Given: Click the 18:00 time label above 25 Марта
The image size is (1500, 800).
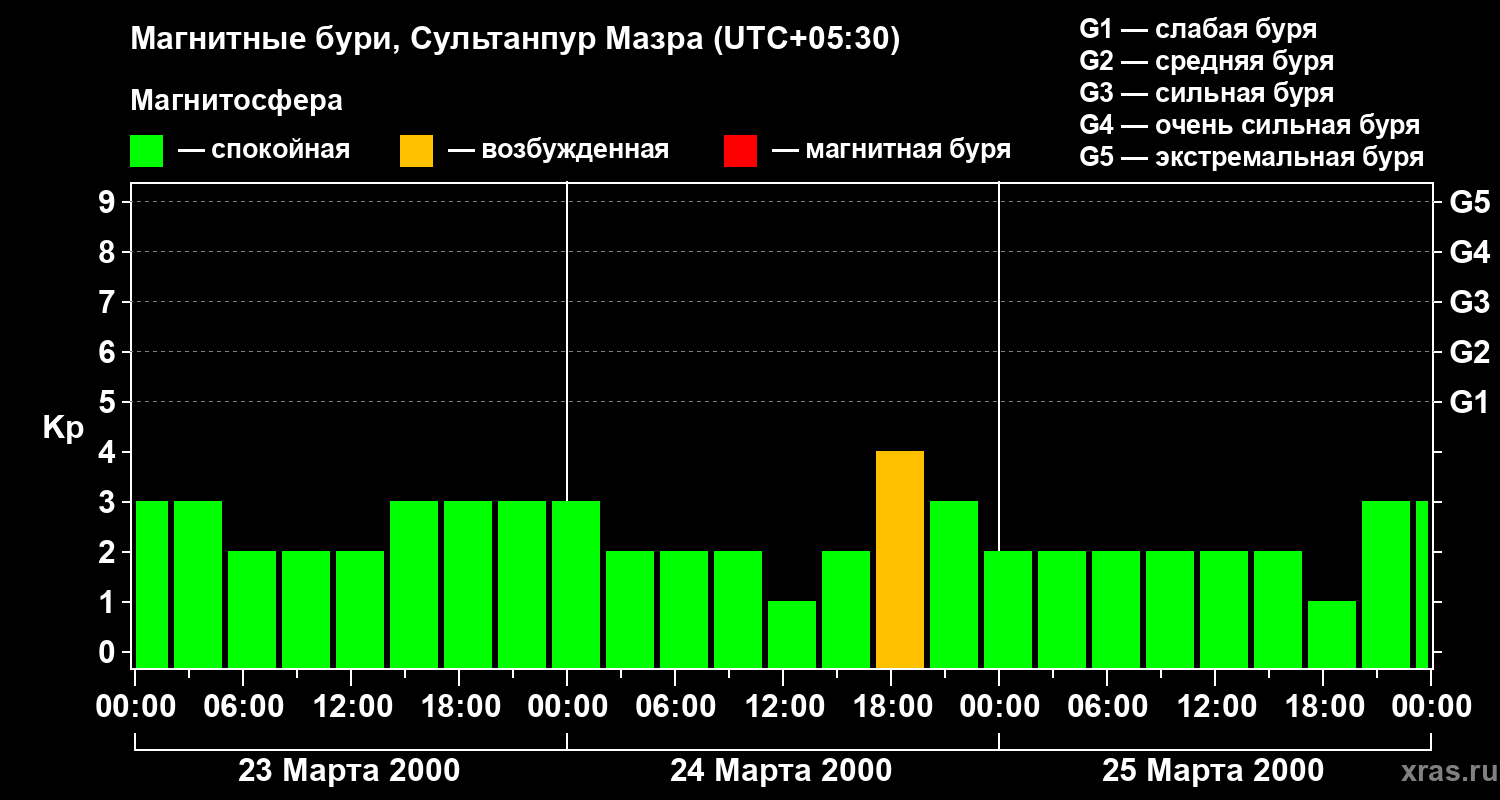Looking at the screenshot, I should point(1323,707).
